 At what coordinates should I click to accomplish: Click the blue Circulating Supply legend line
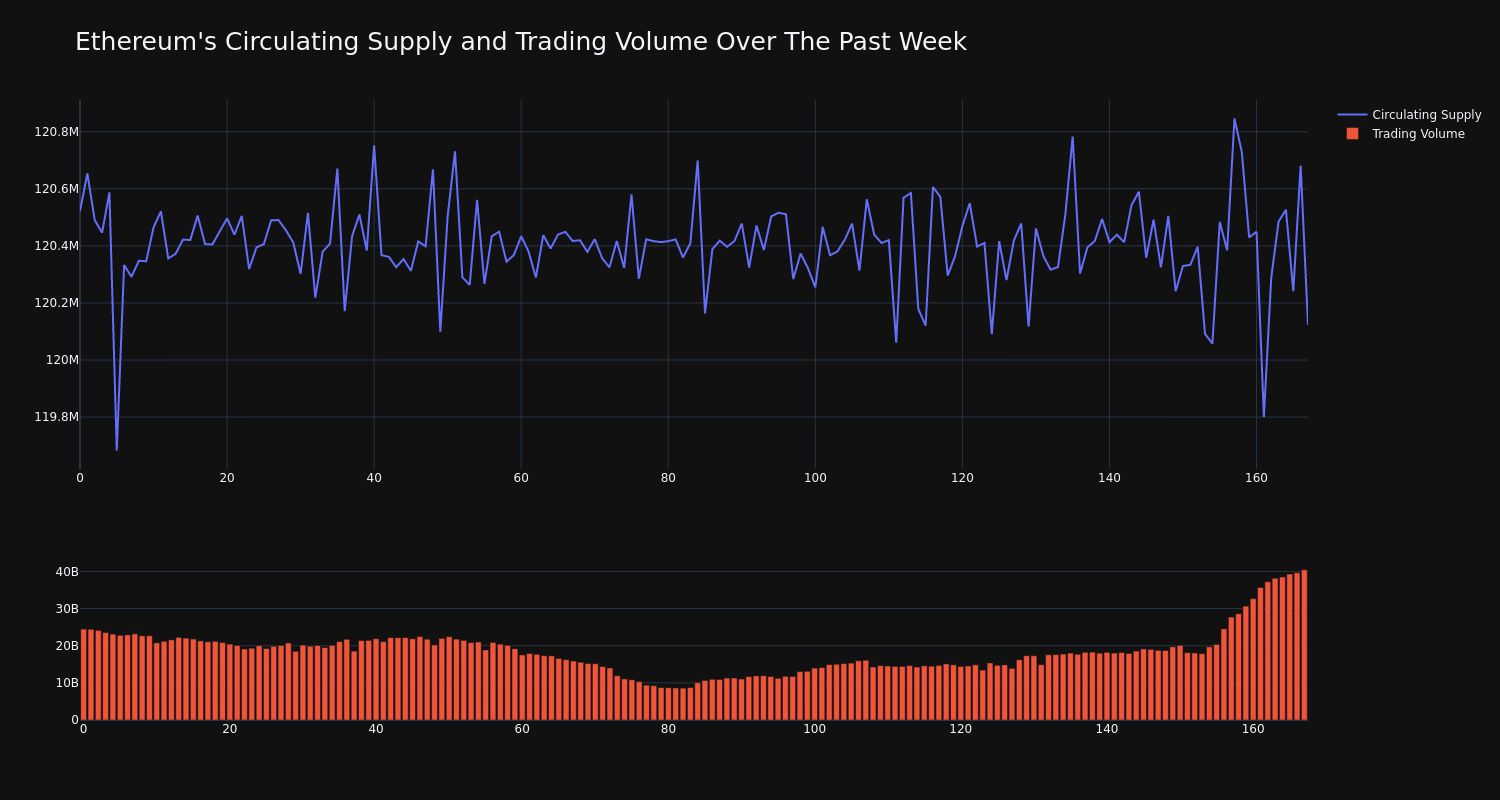(x=1352, y=115)
